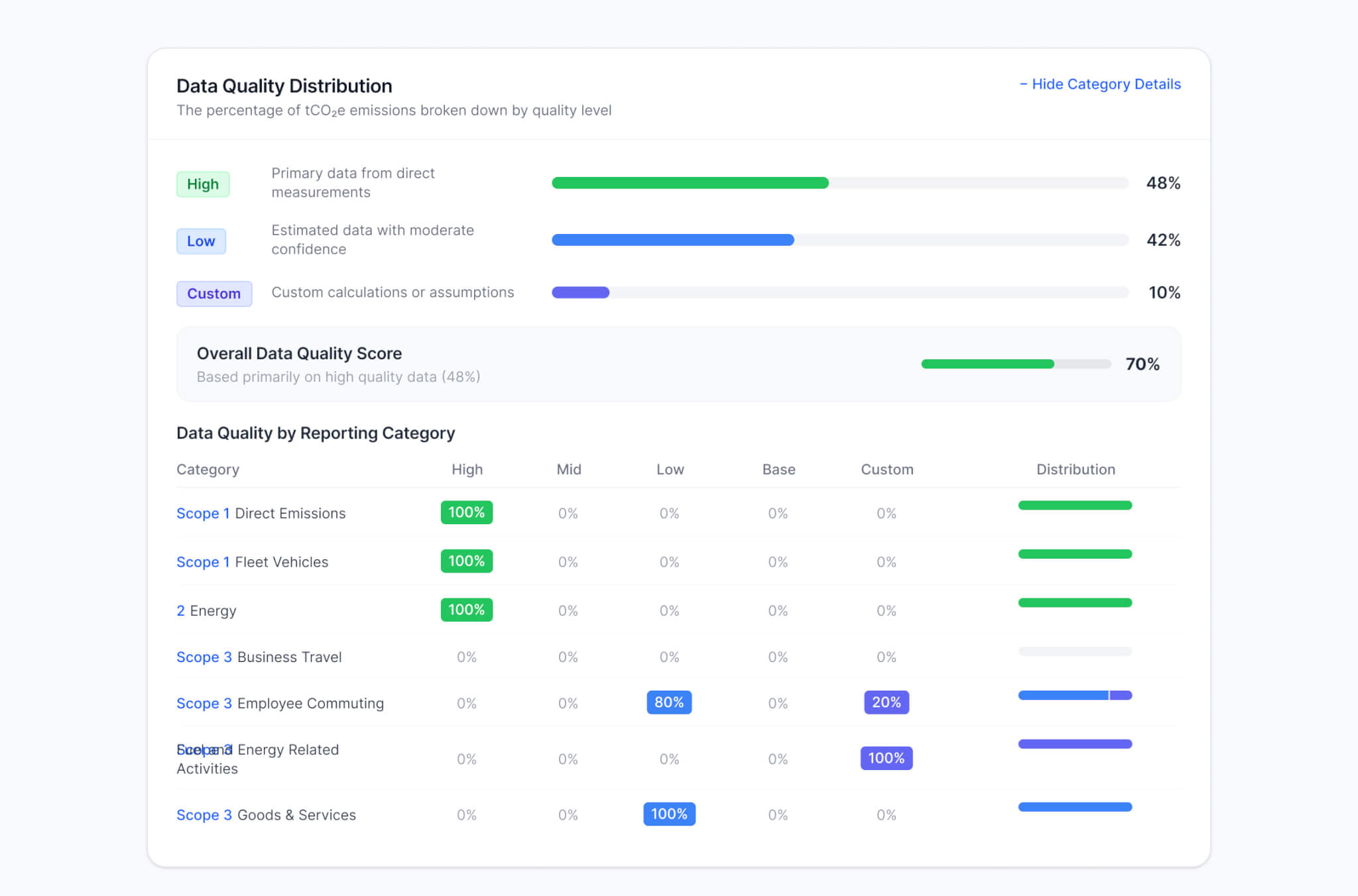Click the Overall Data Quality Score bar
Viewport: 1358px width, 896px height.
tap(1016, 364)
